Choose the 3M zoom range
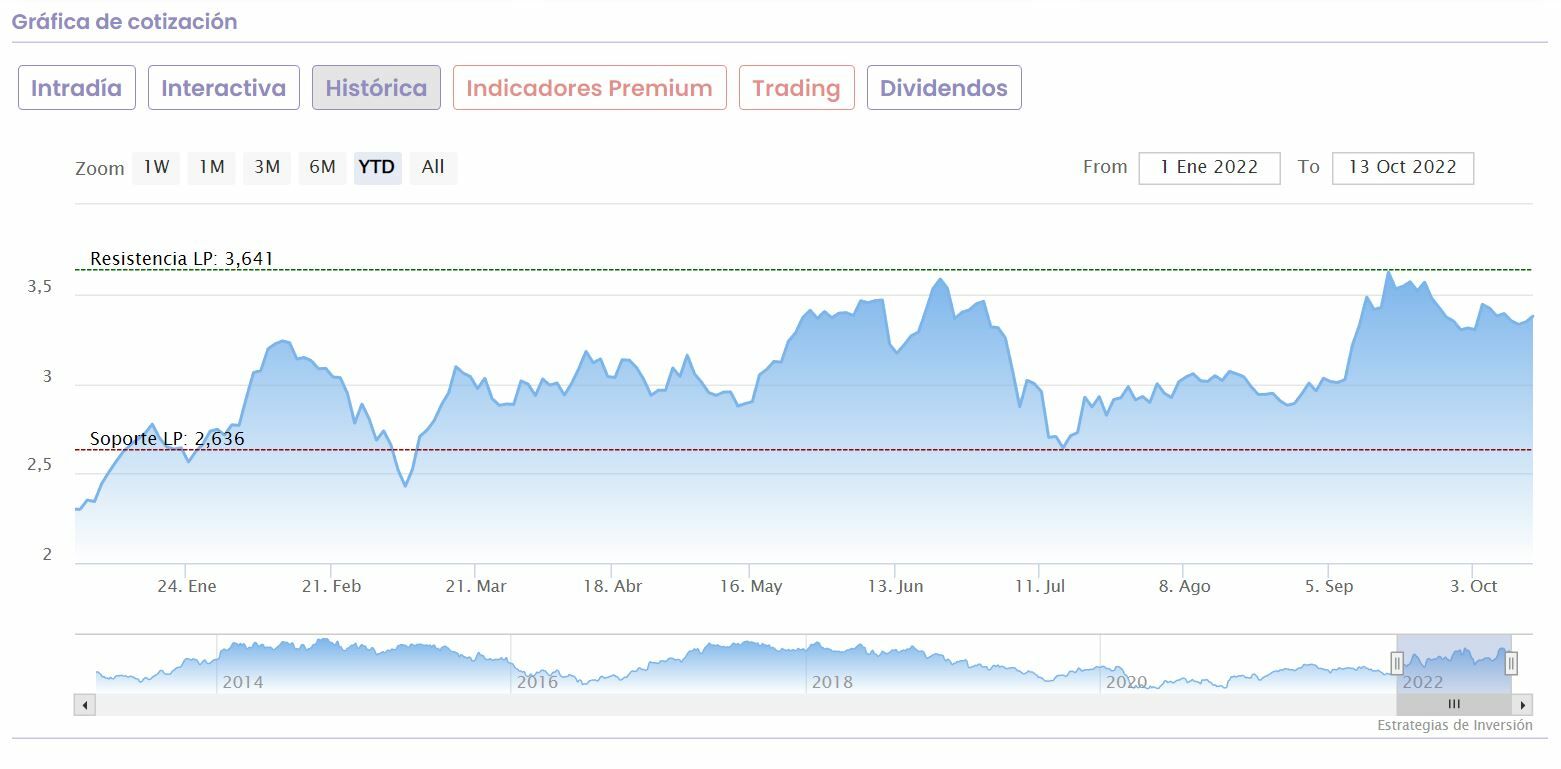This screenshot has height=769, width=1561. (x=266, y=167)
